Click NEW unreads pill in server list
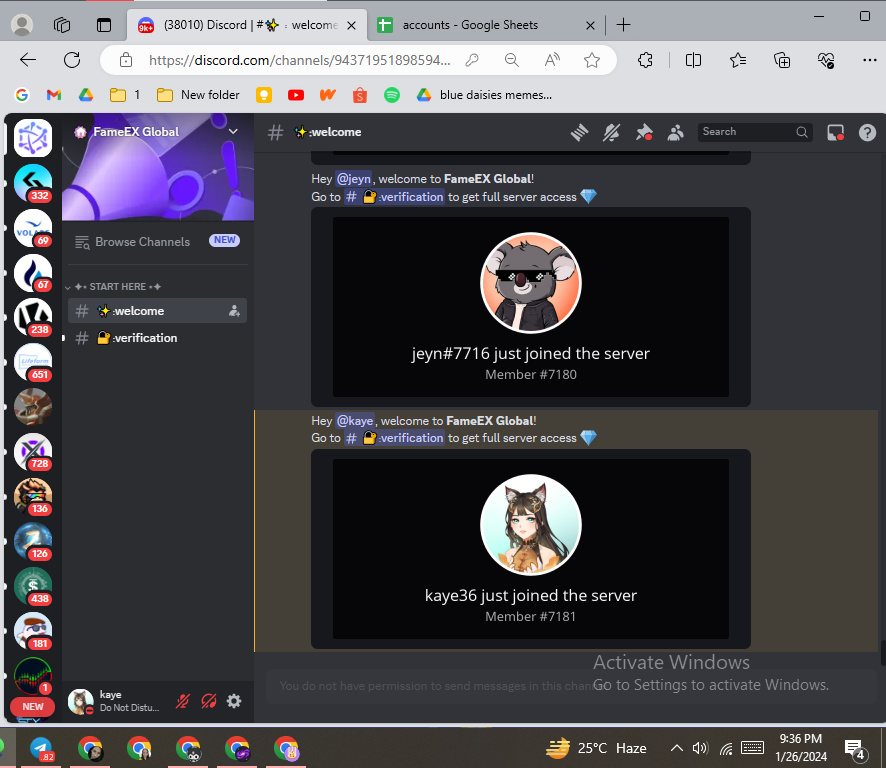The image size is (886, 768). point(32,706)
